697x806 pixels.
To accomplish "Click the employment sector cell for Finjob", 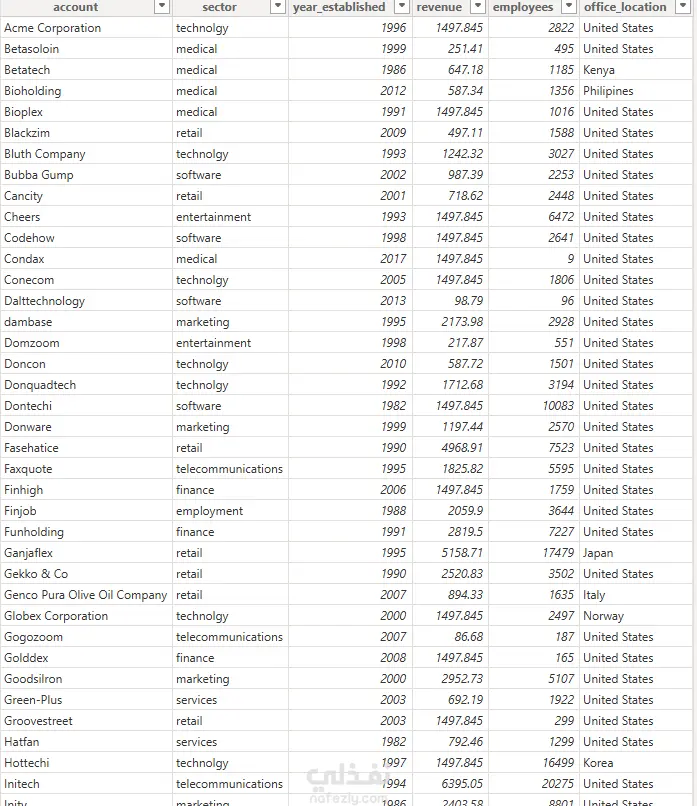I will point(230,511).
